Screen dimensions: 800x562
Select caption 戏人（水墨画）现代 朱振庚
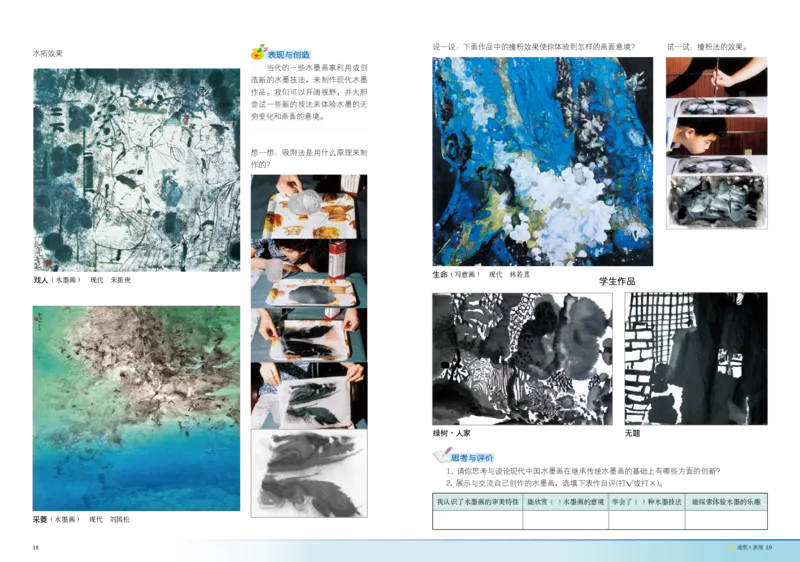tap(82, 280)
